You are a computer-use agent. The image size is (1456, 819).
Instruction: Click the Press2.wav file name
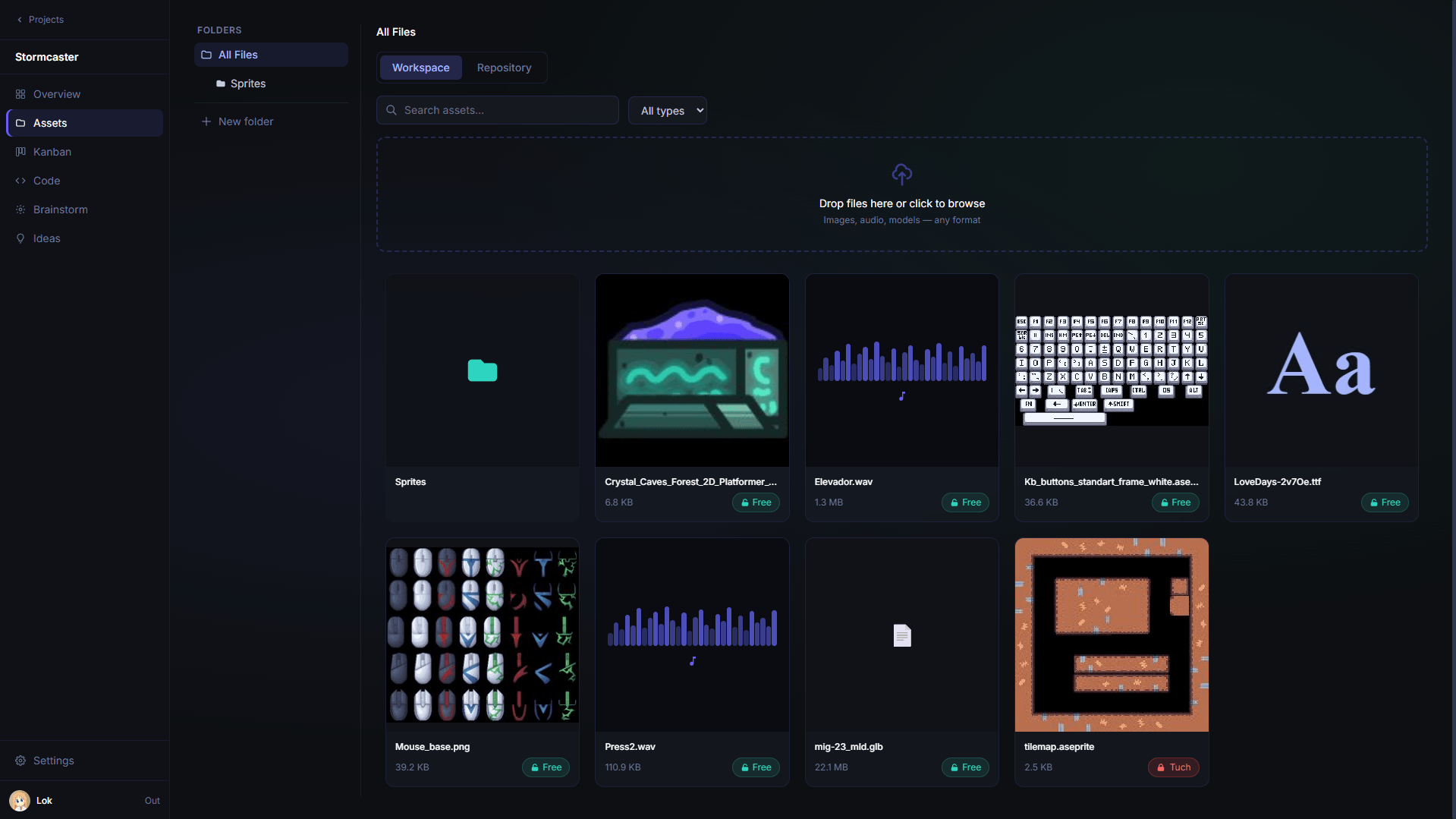[630, 747]
